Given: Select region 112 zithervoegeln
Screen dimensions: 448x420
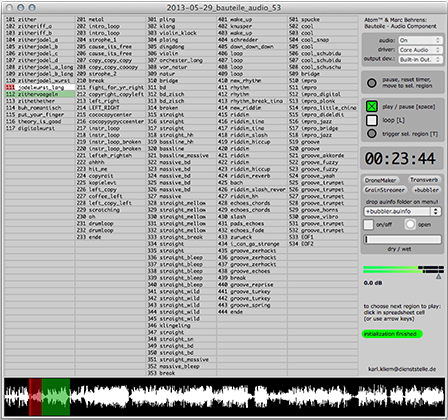Looking at the screenshot, I should click(x=40, y=94).
